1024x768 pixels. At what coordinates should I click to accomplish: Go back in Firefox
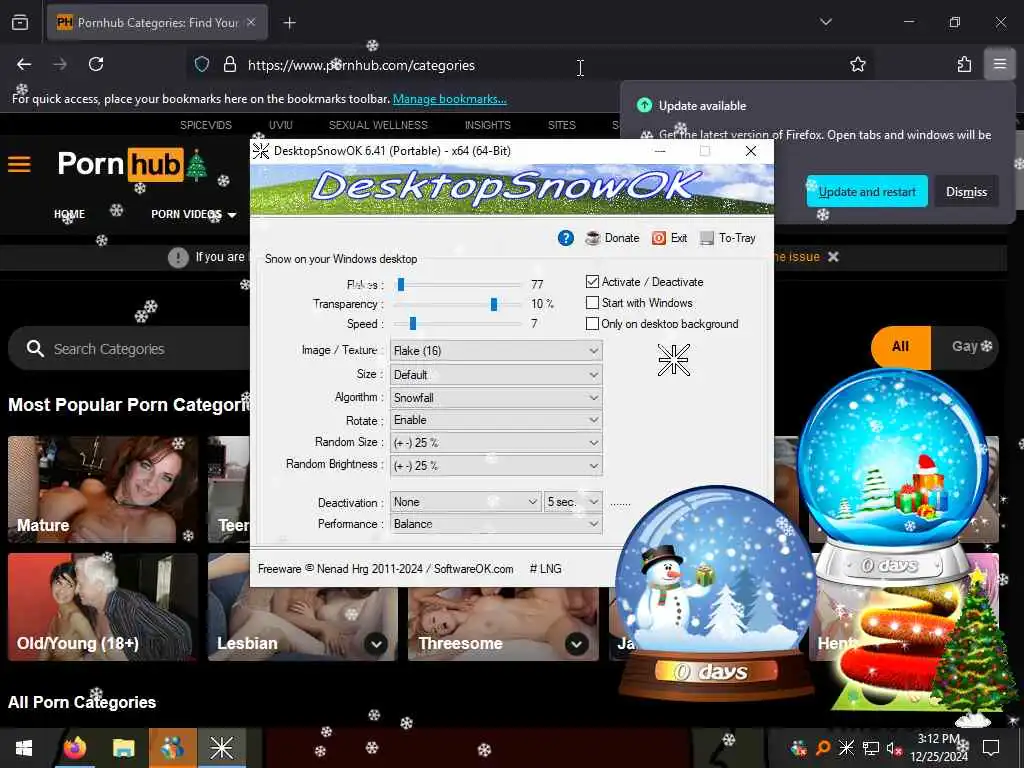[x=24, y=64]
